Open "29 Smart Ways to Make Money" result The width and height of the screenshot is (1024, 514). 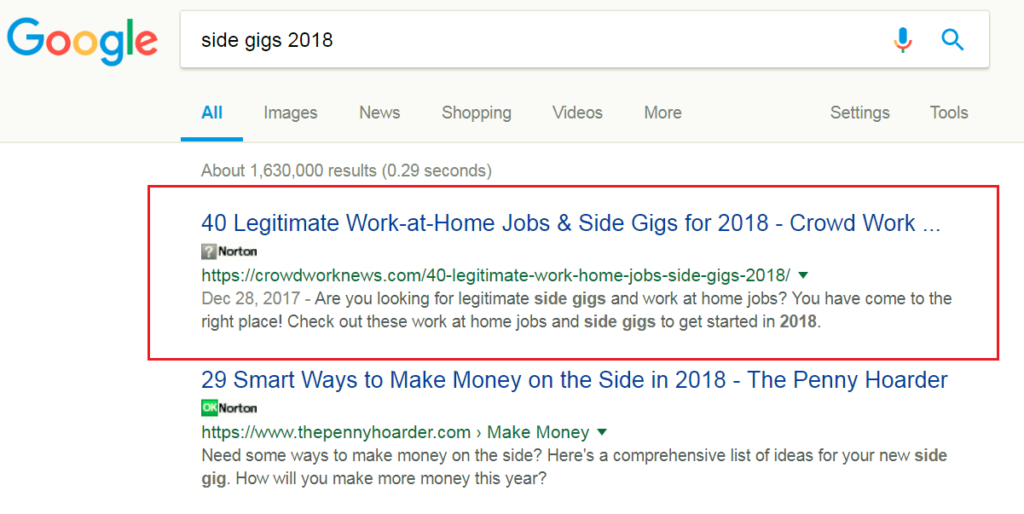tap(574, 380)
